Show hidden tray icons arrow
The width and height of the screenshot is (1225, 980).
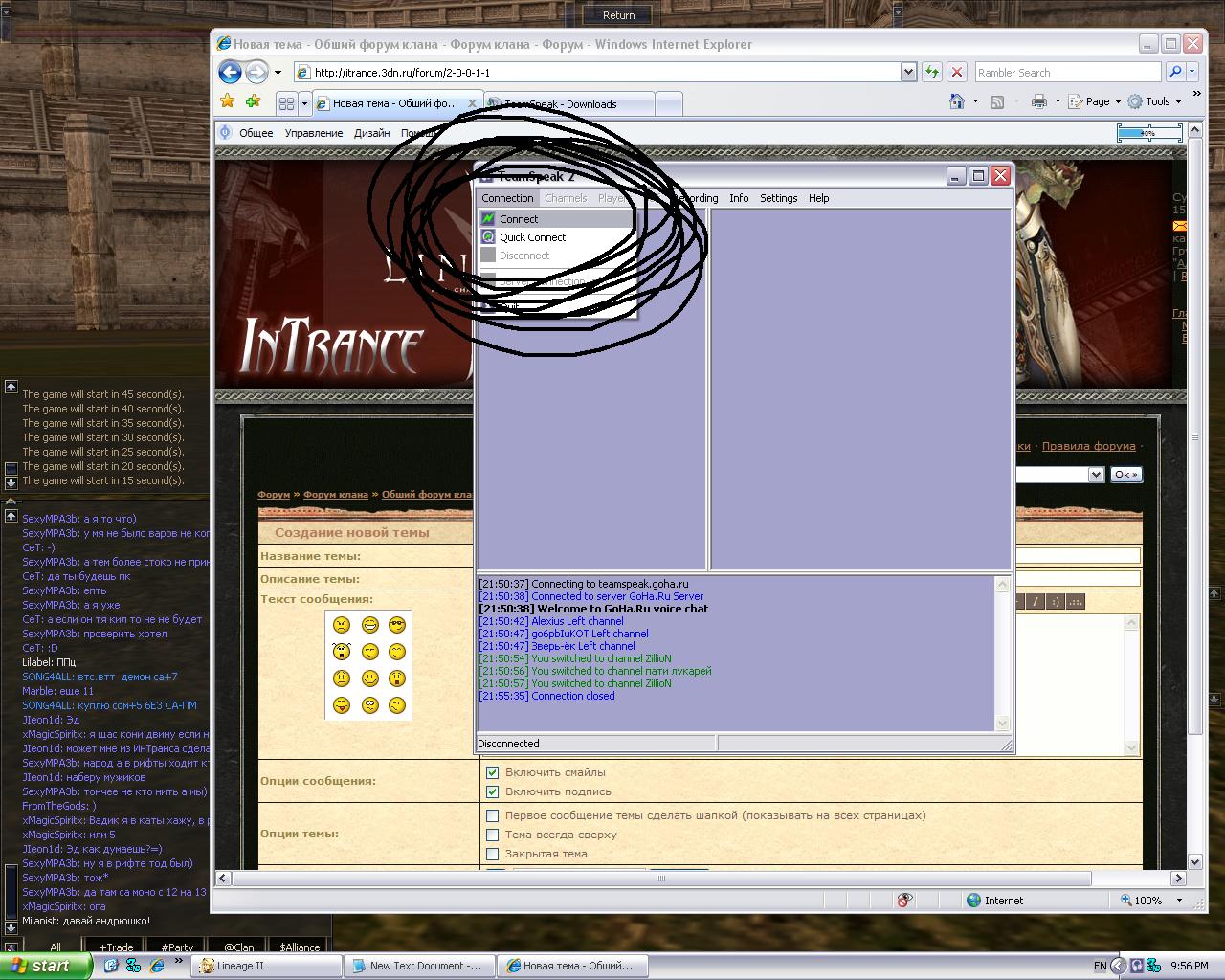[1117, 966]
